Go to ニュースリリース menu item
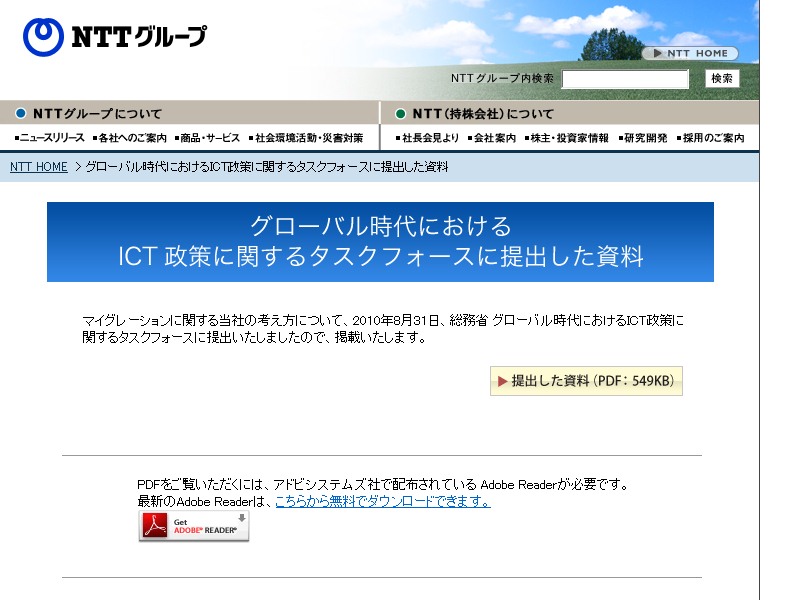 click(50, 138)
